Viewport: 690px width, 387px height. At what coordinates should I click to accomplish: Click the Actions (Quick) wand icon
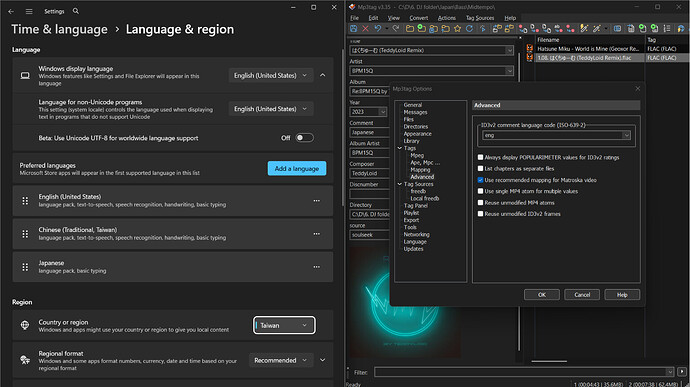coord(597,29)
